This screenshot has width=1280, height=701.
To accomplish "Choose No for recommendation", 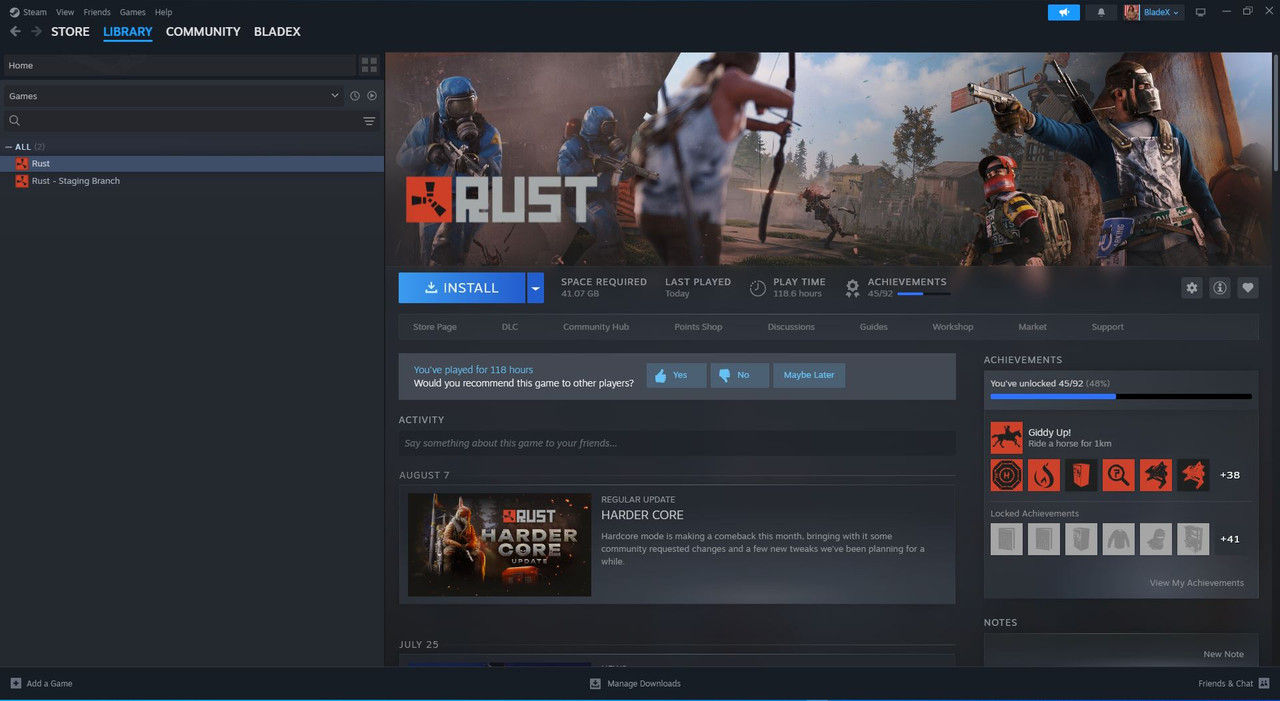I will pos(739,375).
